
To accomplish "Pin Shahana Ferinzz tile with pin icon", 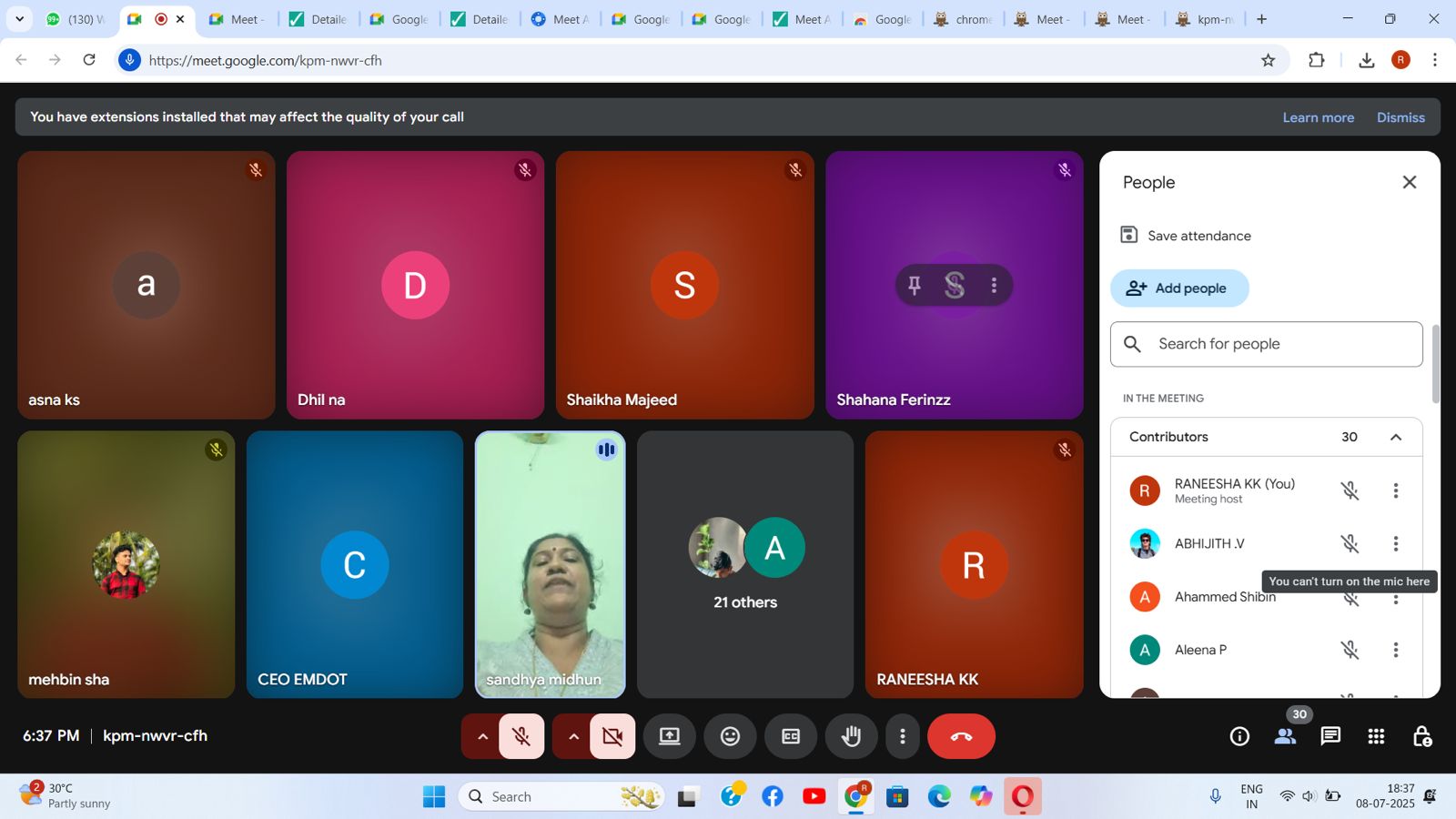I will pyautogui.click(x=915, y=286).
